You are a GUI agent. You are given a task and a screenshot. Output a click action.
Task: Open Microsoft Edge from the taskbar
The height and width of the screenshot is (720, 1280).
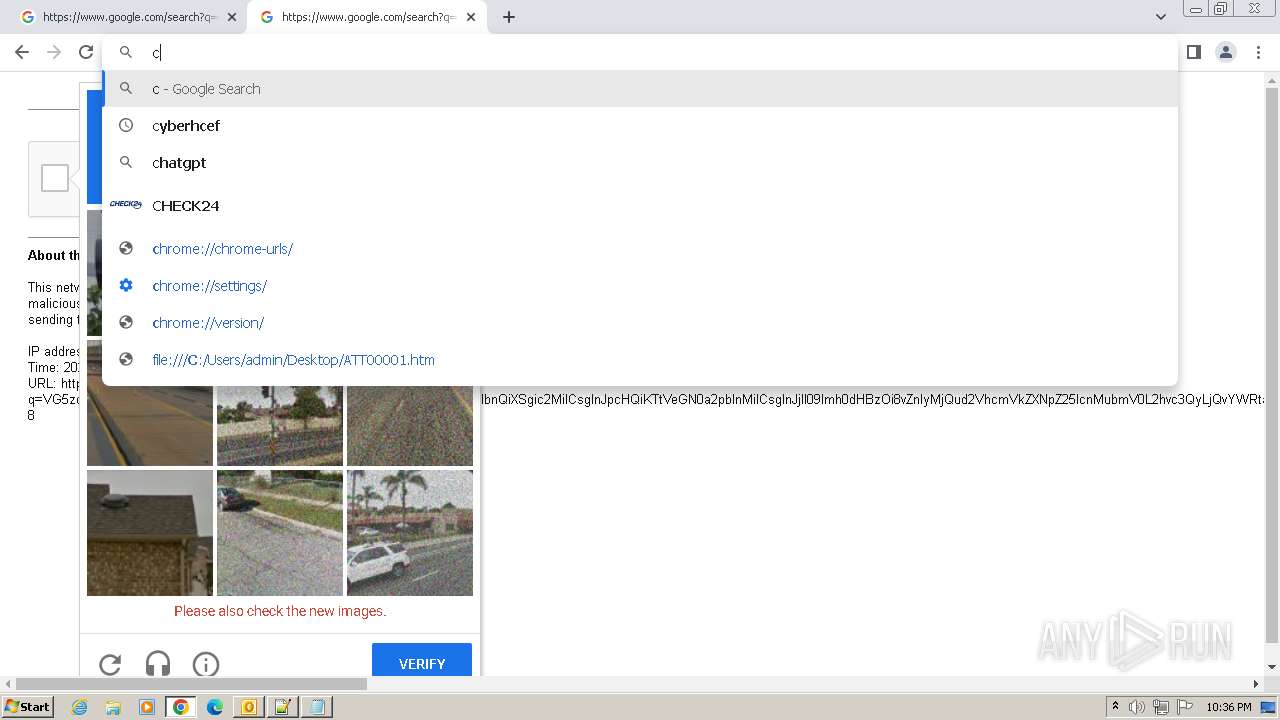tap(215, 707)
